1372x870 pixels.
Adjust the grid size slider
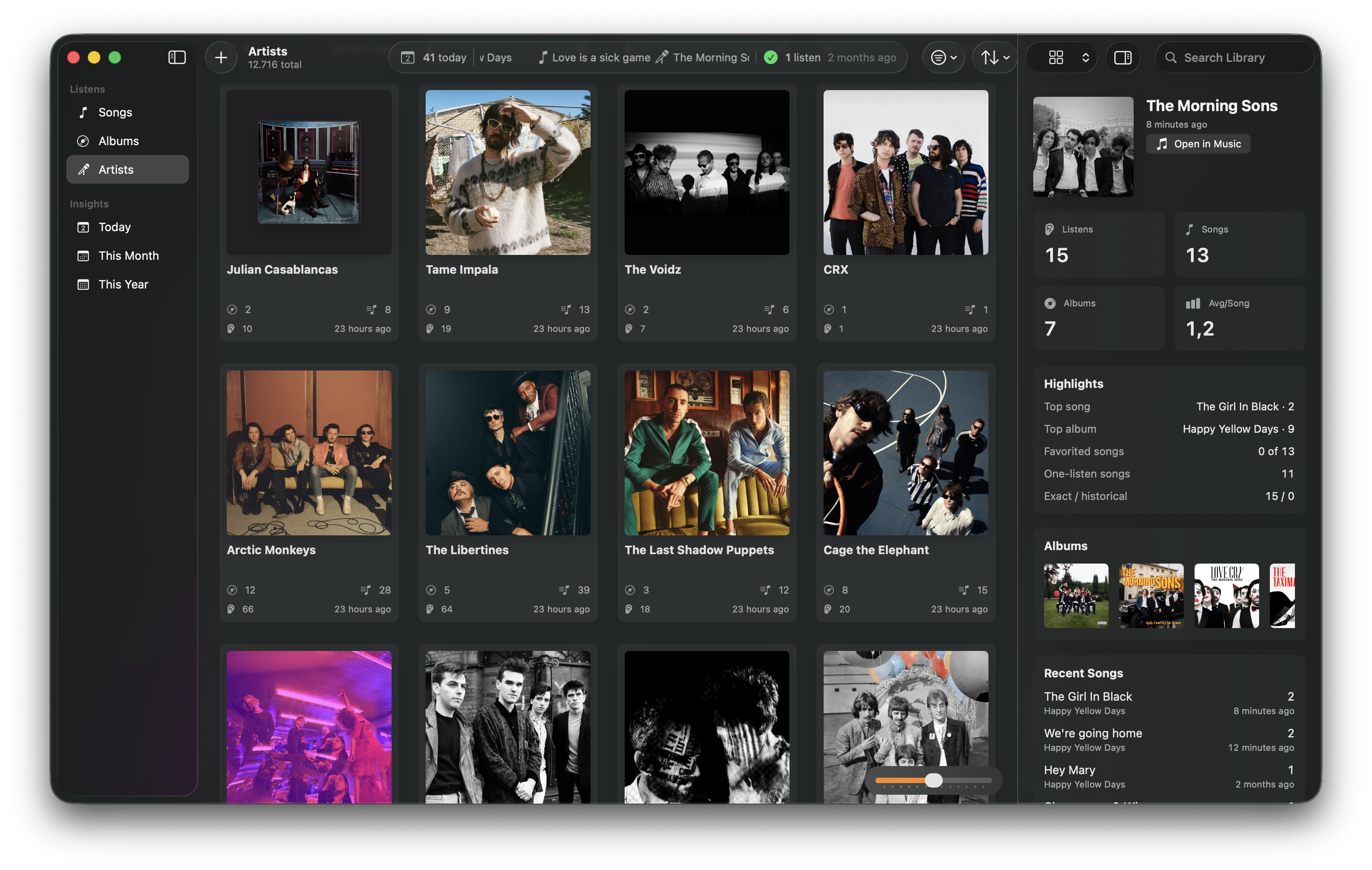[933, 780]
